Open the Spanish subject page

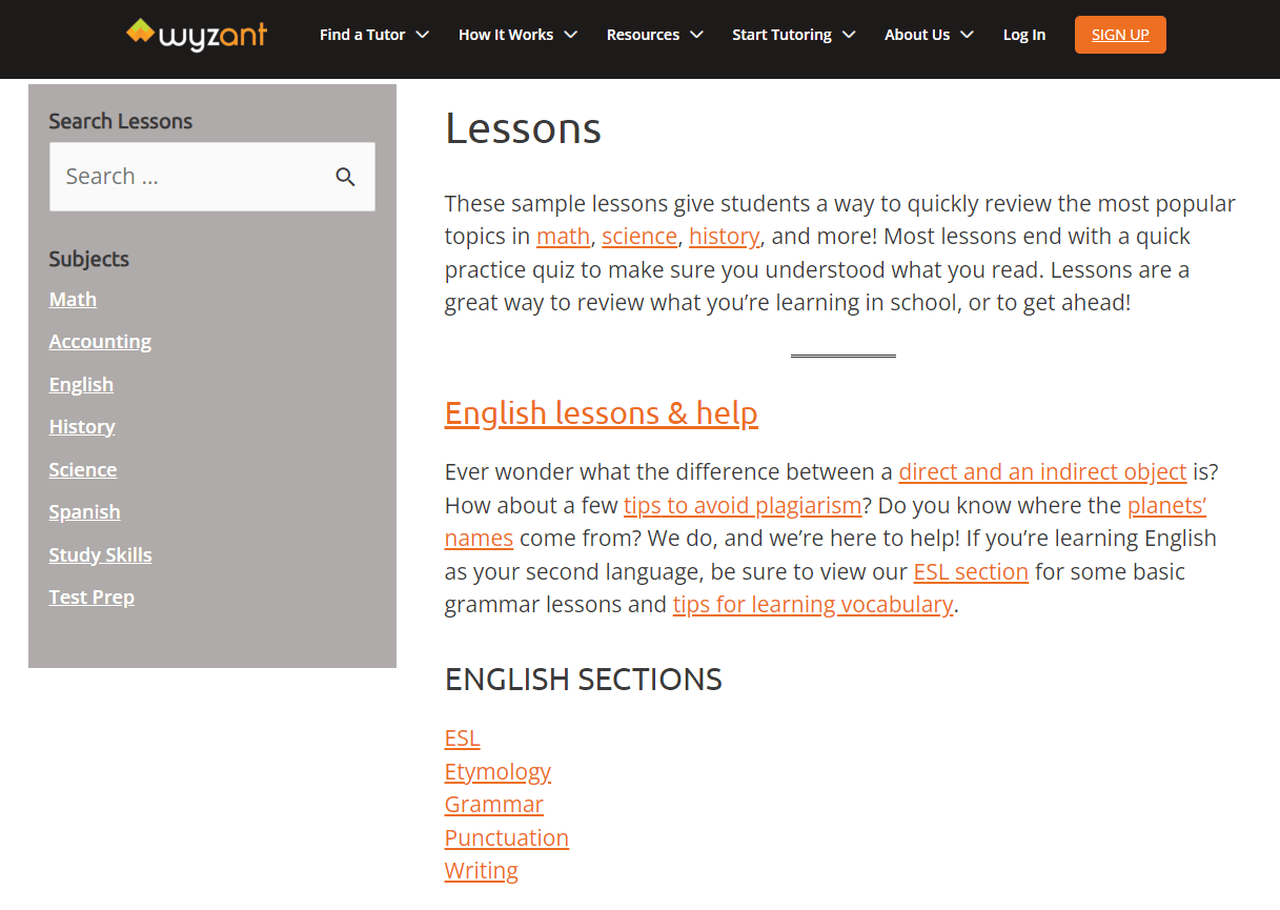click(84, 511)
